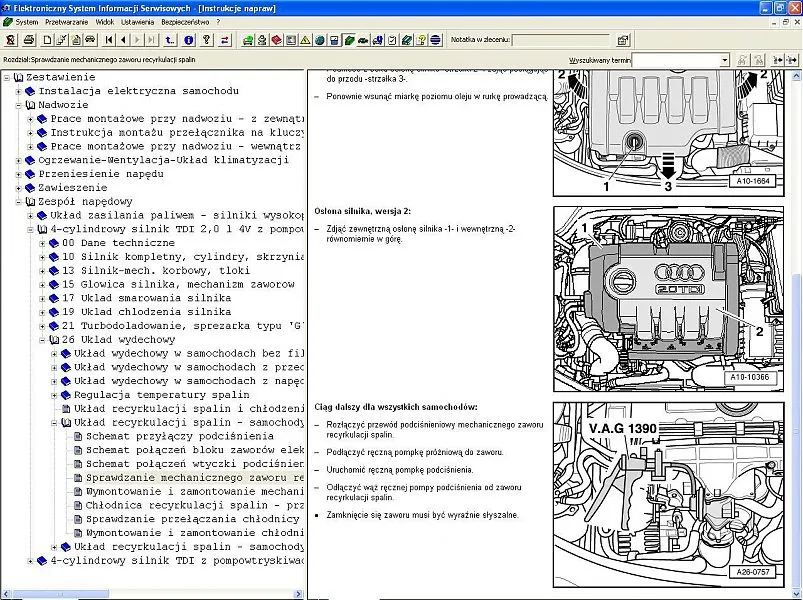Go to first page with the toolbar arrow
803x600 pixels.
click(108, 40)
